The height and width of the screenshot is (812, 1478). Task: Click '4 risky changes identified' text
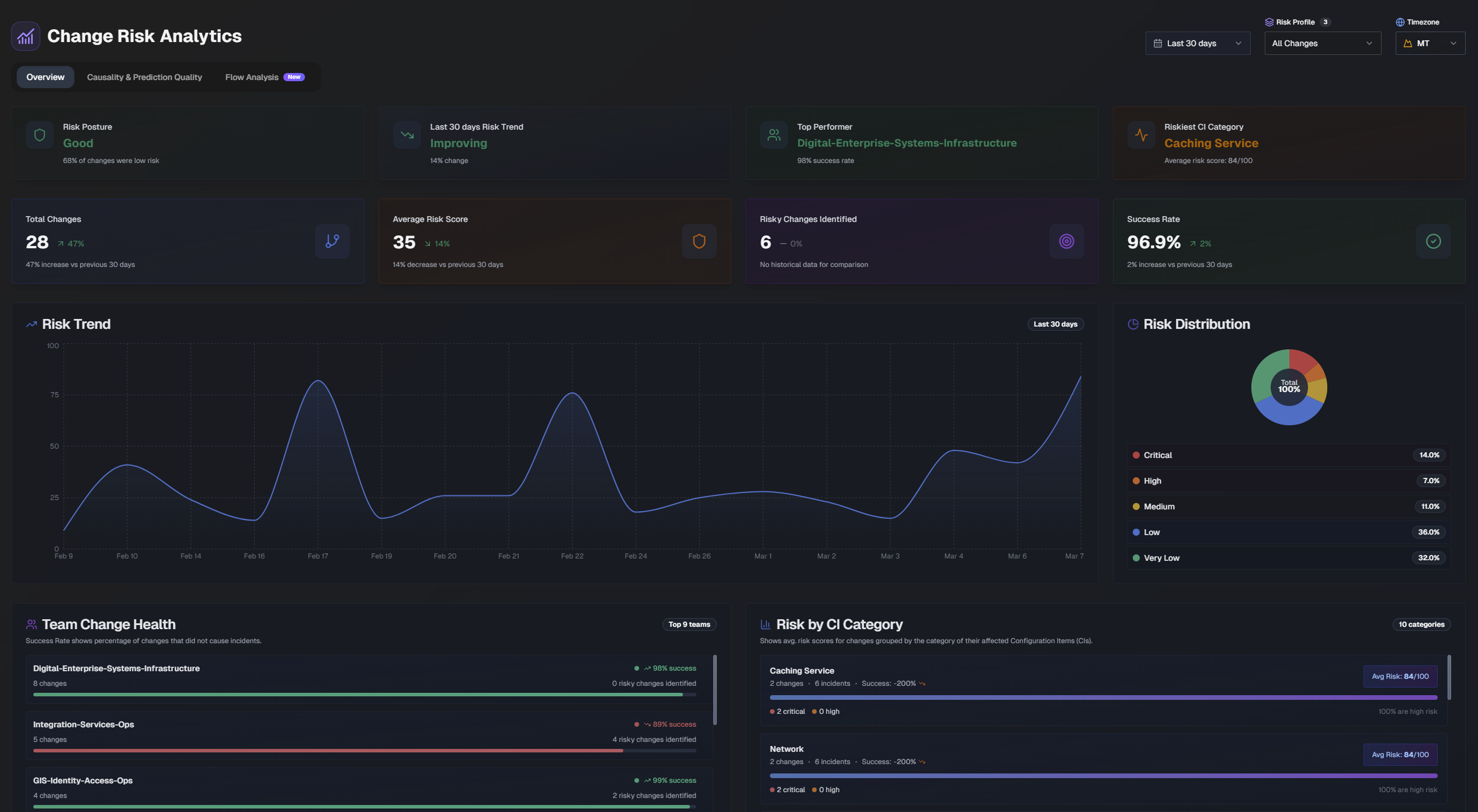coord(654,740)
